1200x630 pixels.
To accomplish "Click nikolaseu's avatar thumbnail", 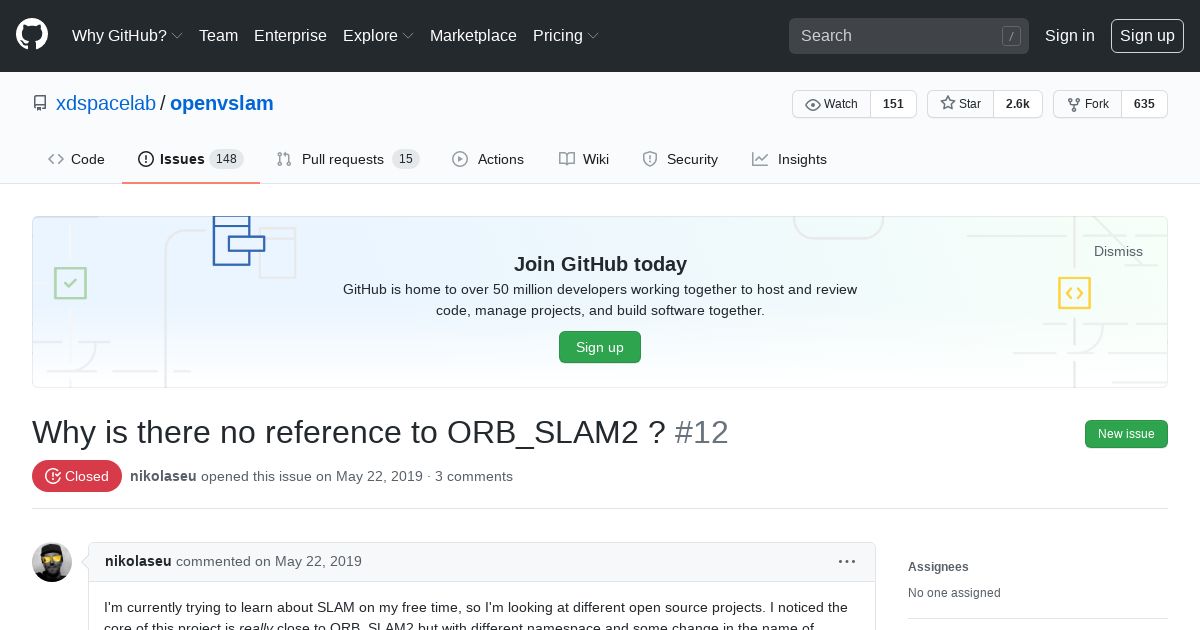I will [52, 562].
